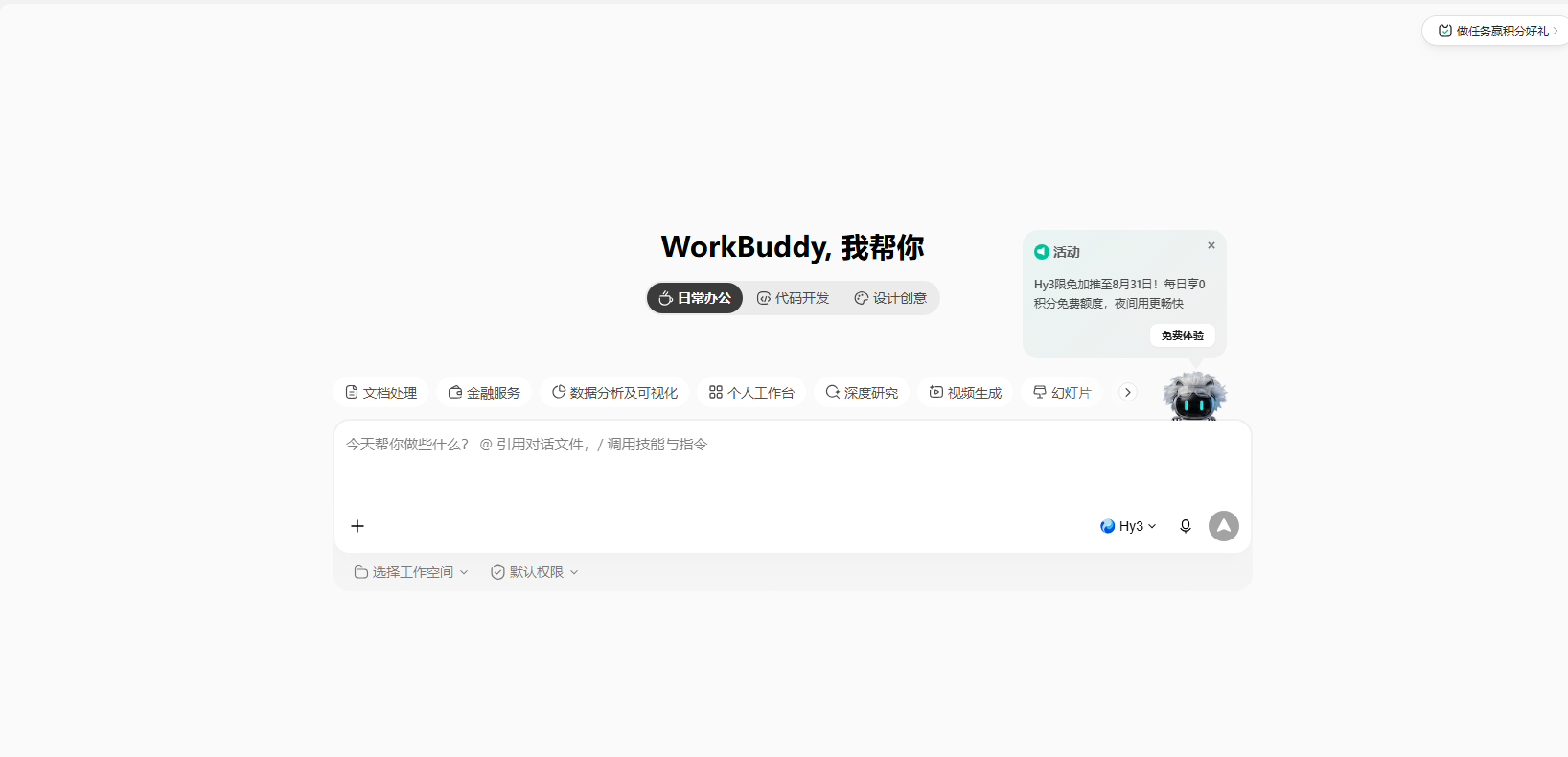This screenshot has width=1568, height=757.
Task: Open the Hy3 model dropdown
Action: (x=1128, y=526)
